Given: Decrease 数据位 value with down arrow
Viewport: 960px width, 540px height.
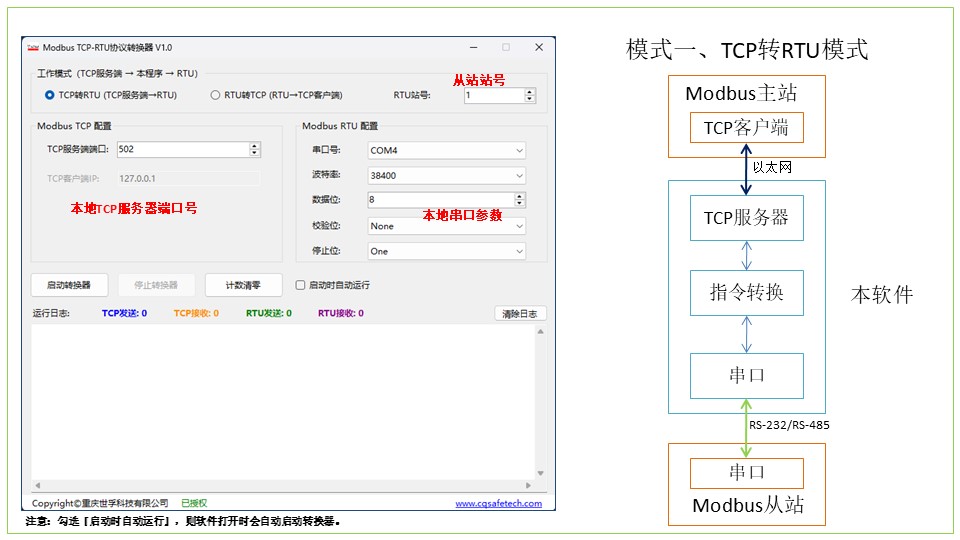Looking at the screenshot, I should 520,204.
